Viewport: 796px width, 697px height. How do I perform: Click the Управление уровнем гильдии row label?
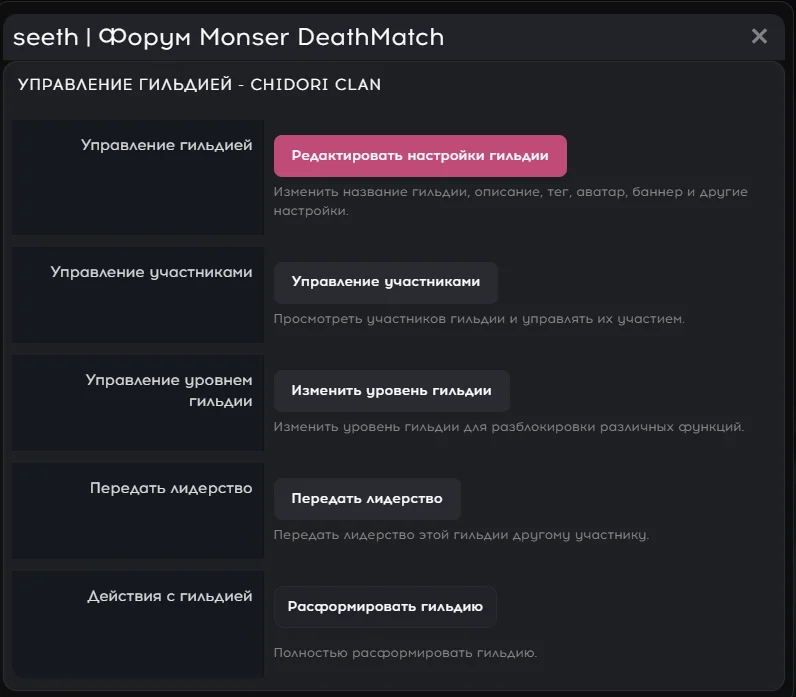(169, 391)
